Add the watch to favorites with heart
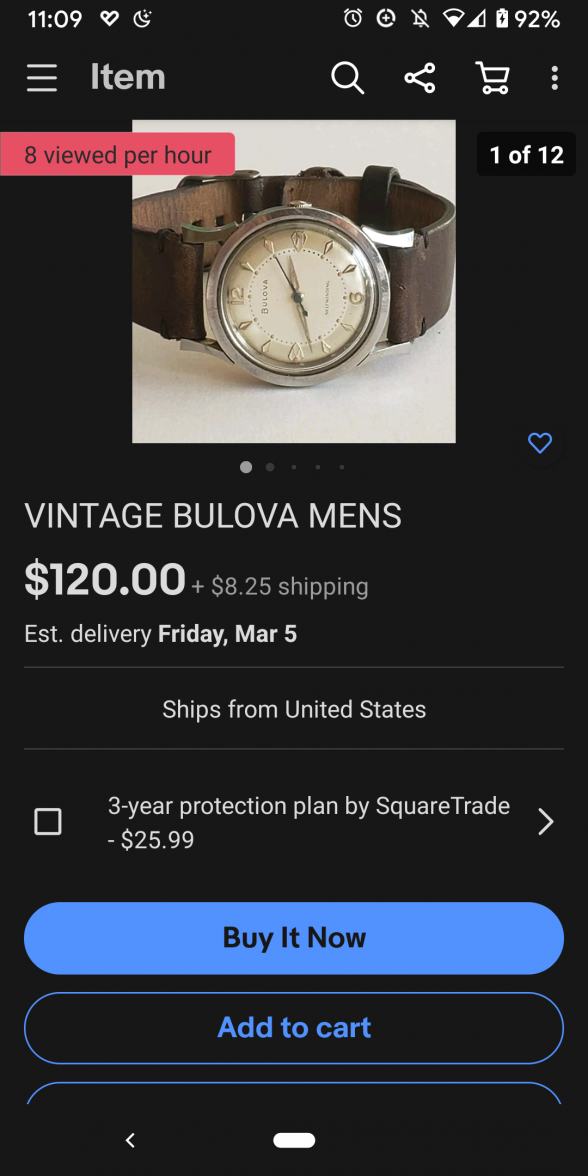 539,442
